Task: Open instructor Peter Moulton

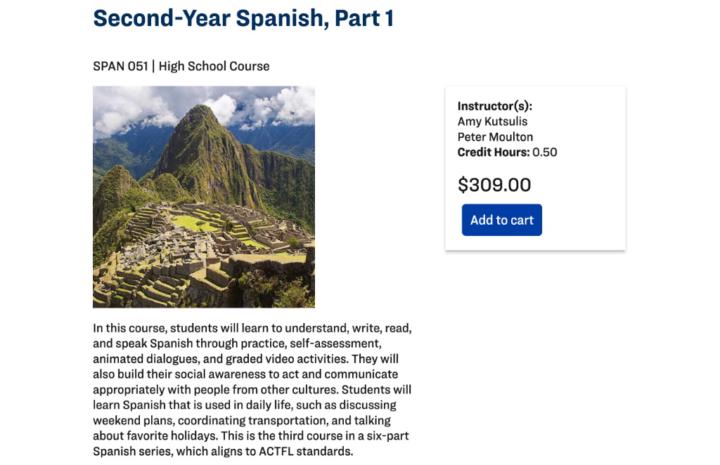Action: [x=495, y=137]
